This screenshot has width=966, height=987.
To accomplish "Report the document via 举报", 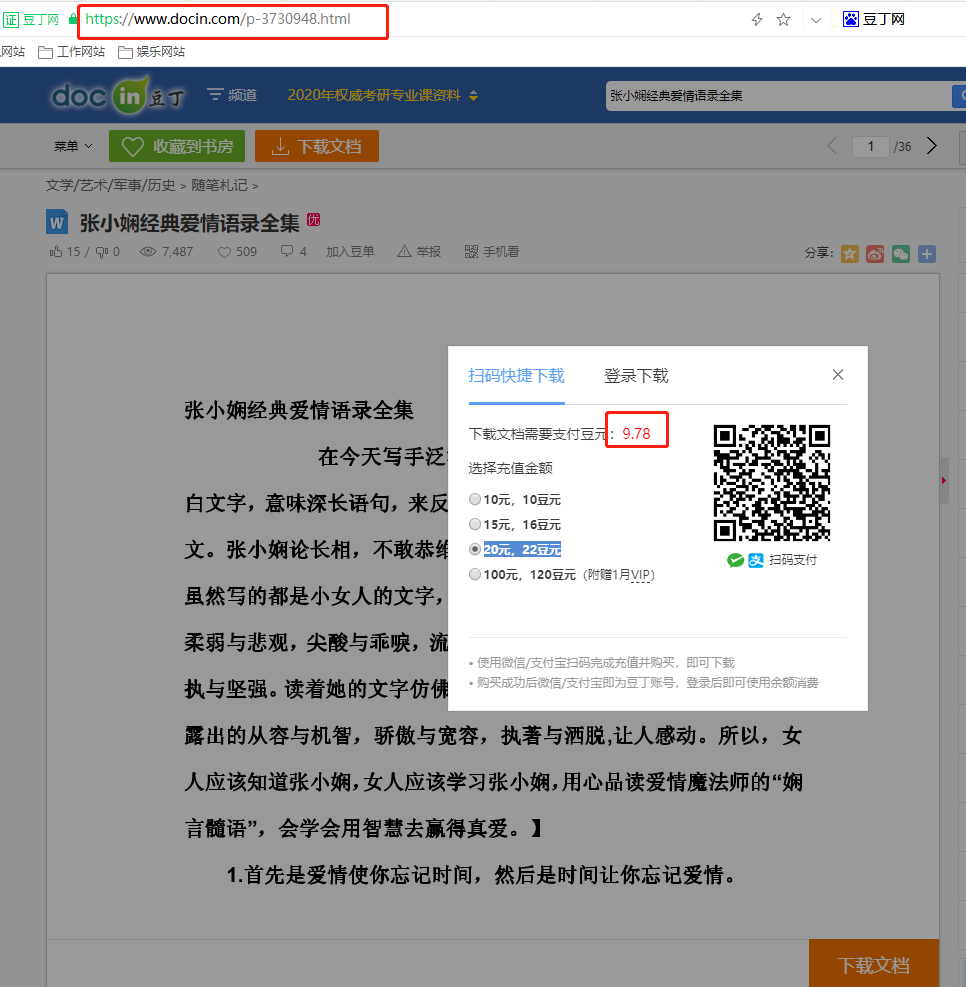I will pos(418,252).
